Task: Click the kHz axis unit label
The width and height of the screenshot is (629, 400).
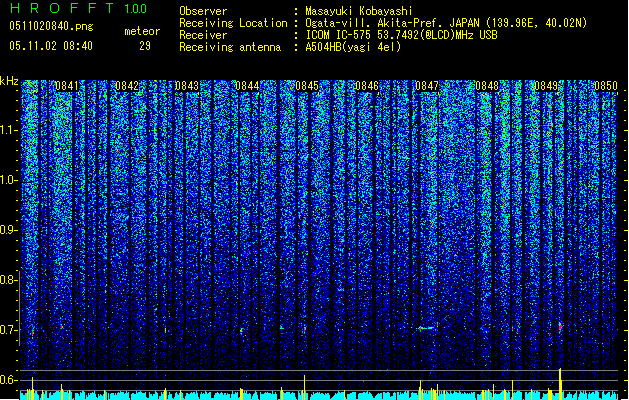Action: click(x=9, y=81)
